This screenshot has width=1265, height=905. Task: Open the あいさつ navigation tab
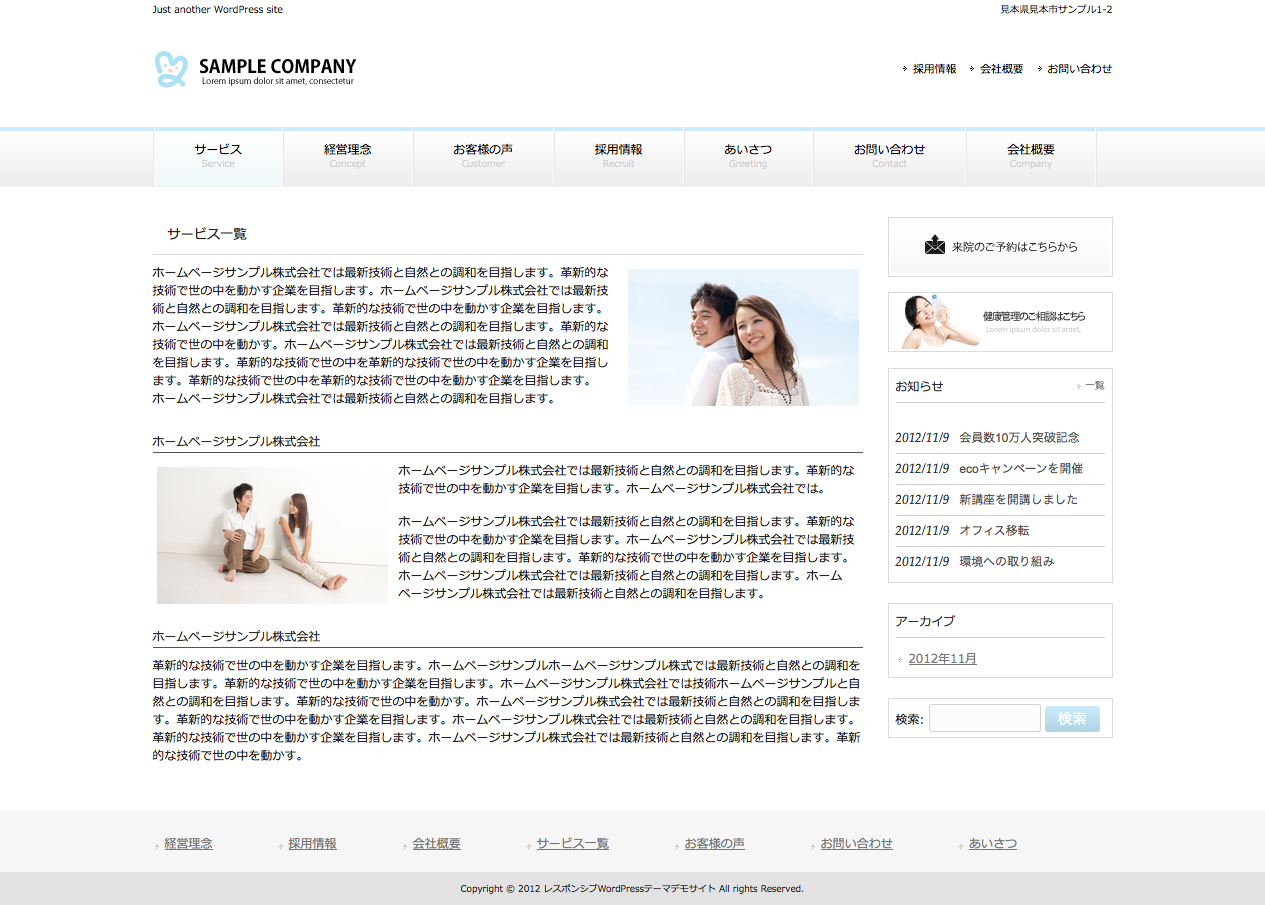(748, 157)
